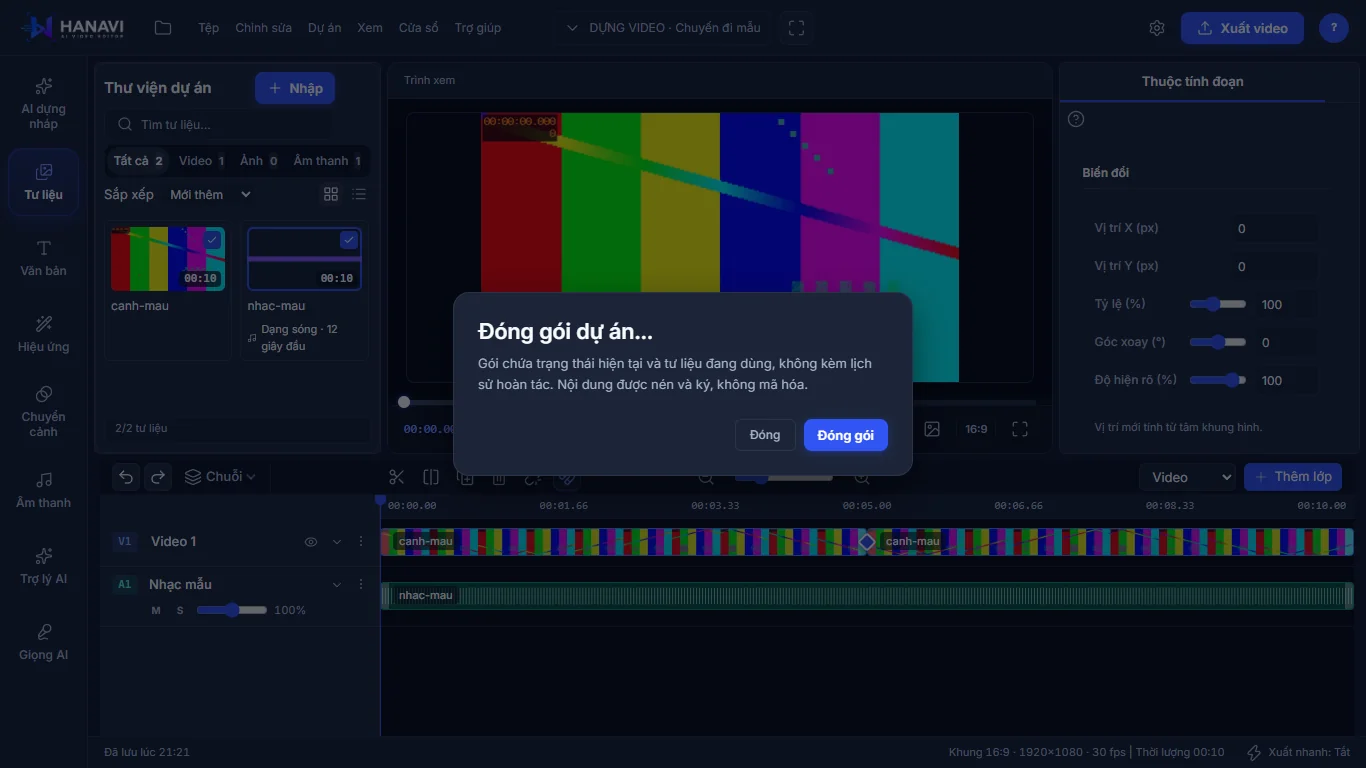The image size is (1366, 768).
Task: Open the Âm thanh audio panel
Action: pos(43,490)
